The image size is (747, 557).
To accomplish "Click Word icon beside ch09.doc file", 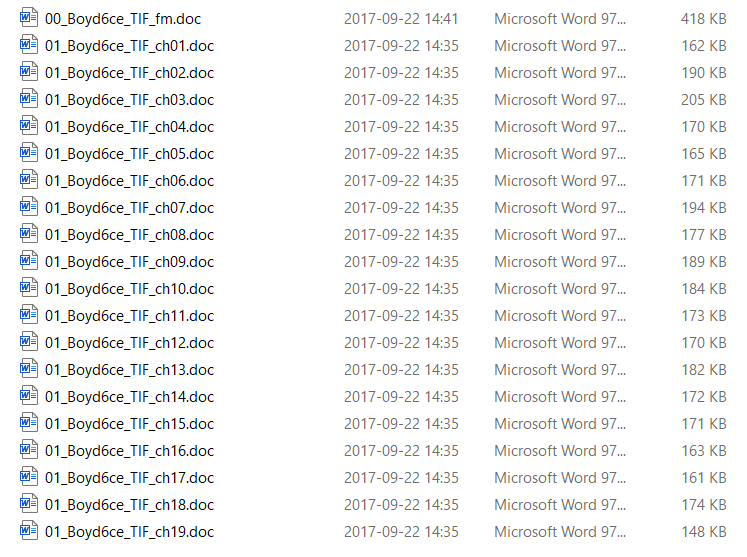I will pyautogui.click(x=29, y=261).
